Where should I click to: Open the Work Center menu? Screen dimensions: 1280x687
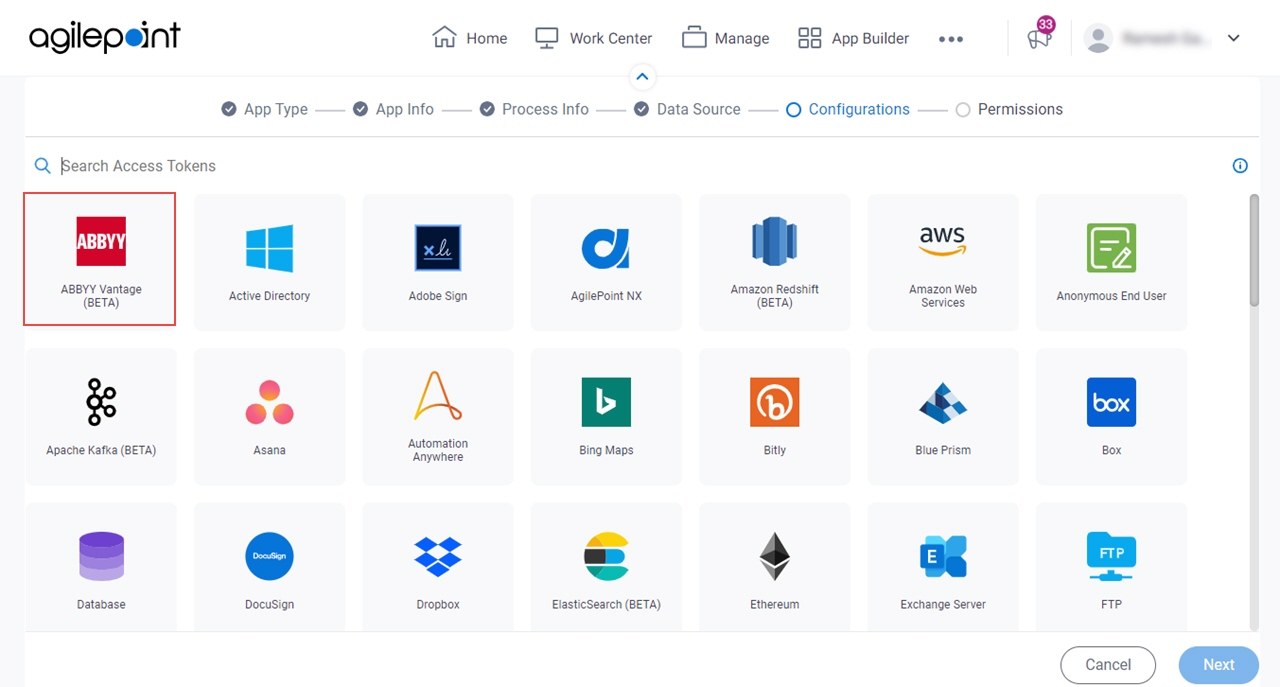pos(593,38)
